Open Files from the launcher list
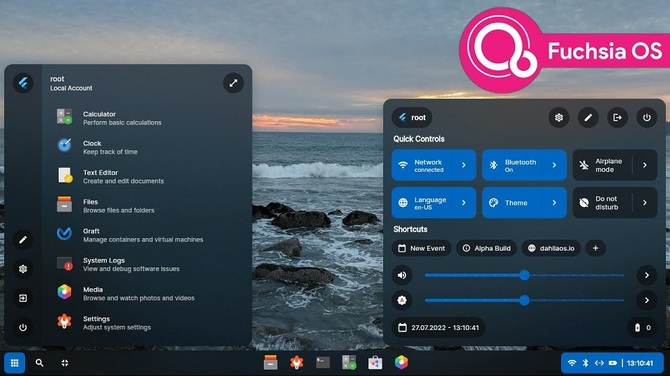Screen dimensions: 670x376 tap(147, 206)
